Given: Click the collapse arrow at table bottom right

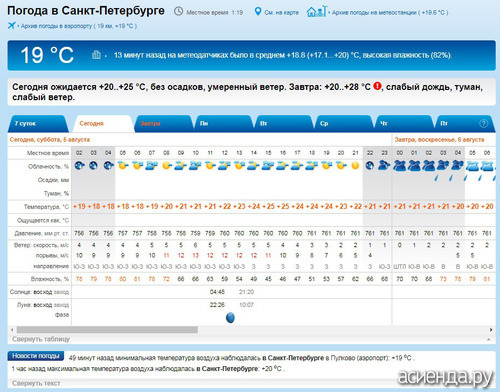Looking at the screenshot, I should 489,339.
